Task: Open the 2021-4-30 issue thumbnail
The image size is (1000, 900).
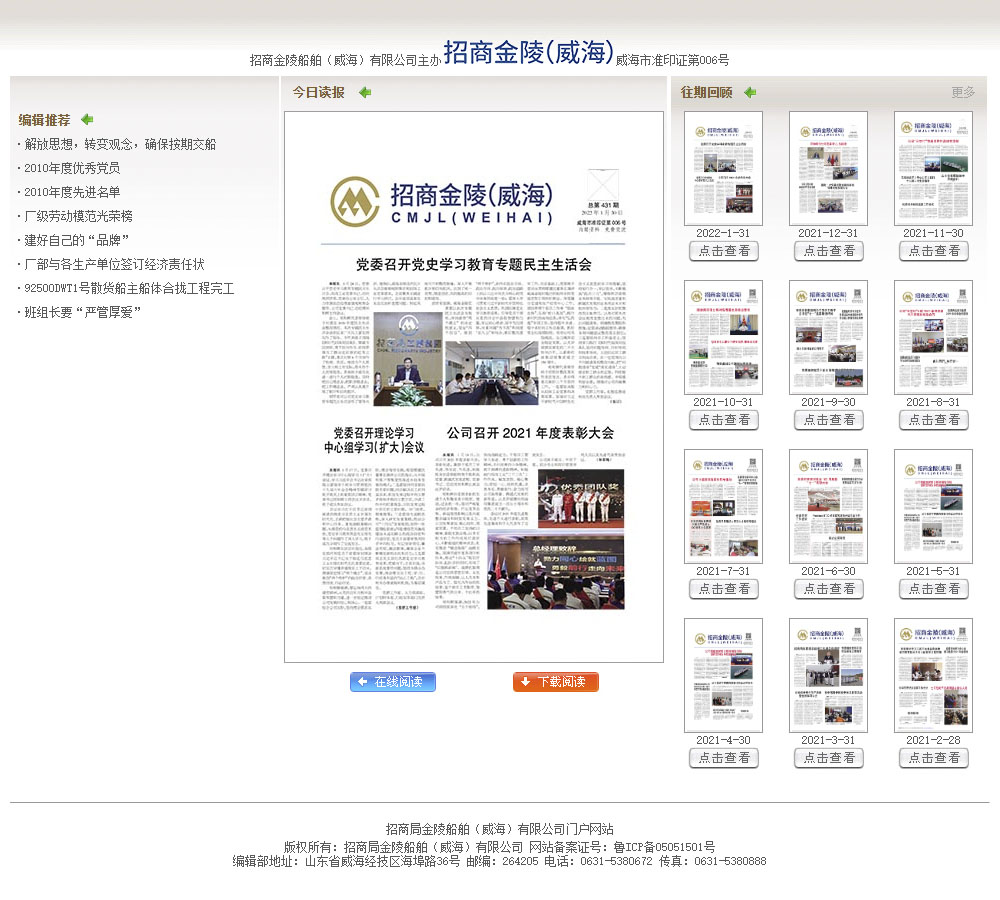Action: (x=723, y=675)
